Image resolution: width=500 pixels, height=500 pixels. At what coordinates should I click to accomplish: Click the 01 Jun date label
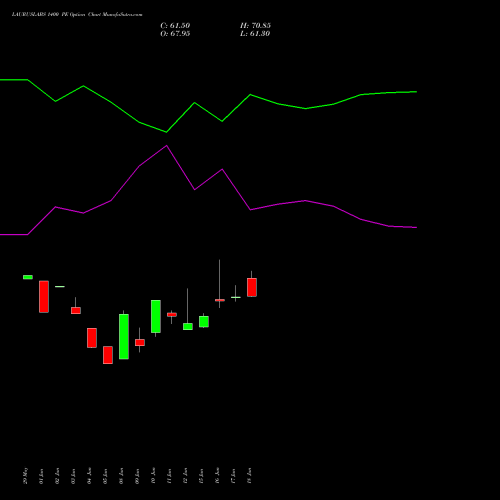tap(42, 476)
